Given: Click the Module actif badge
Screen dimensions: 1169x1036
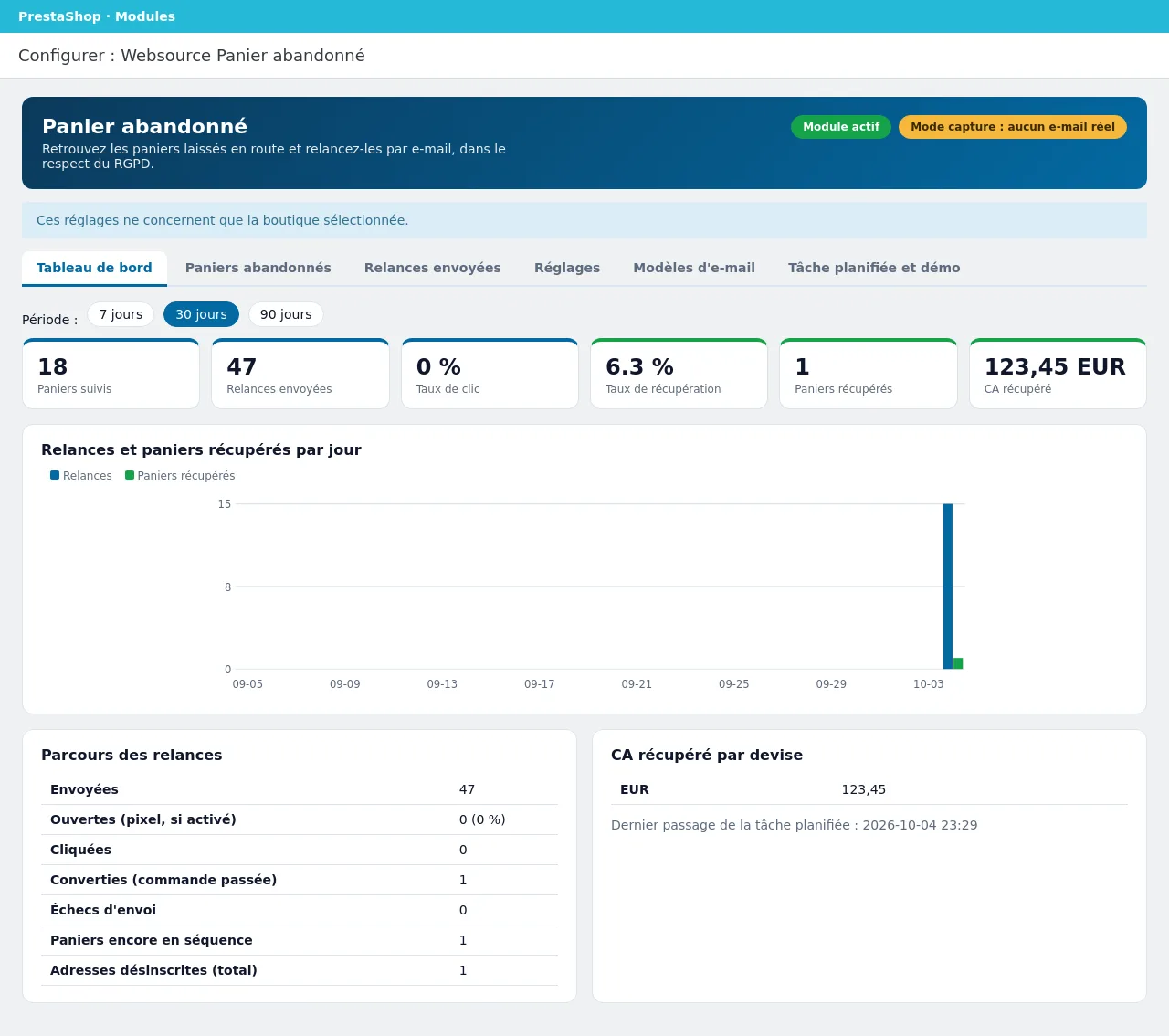Looking at the screenshot, I should pos(841,127).
